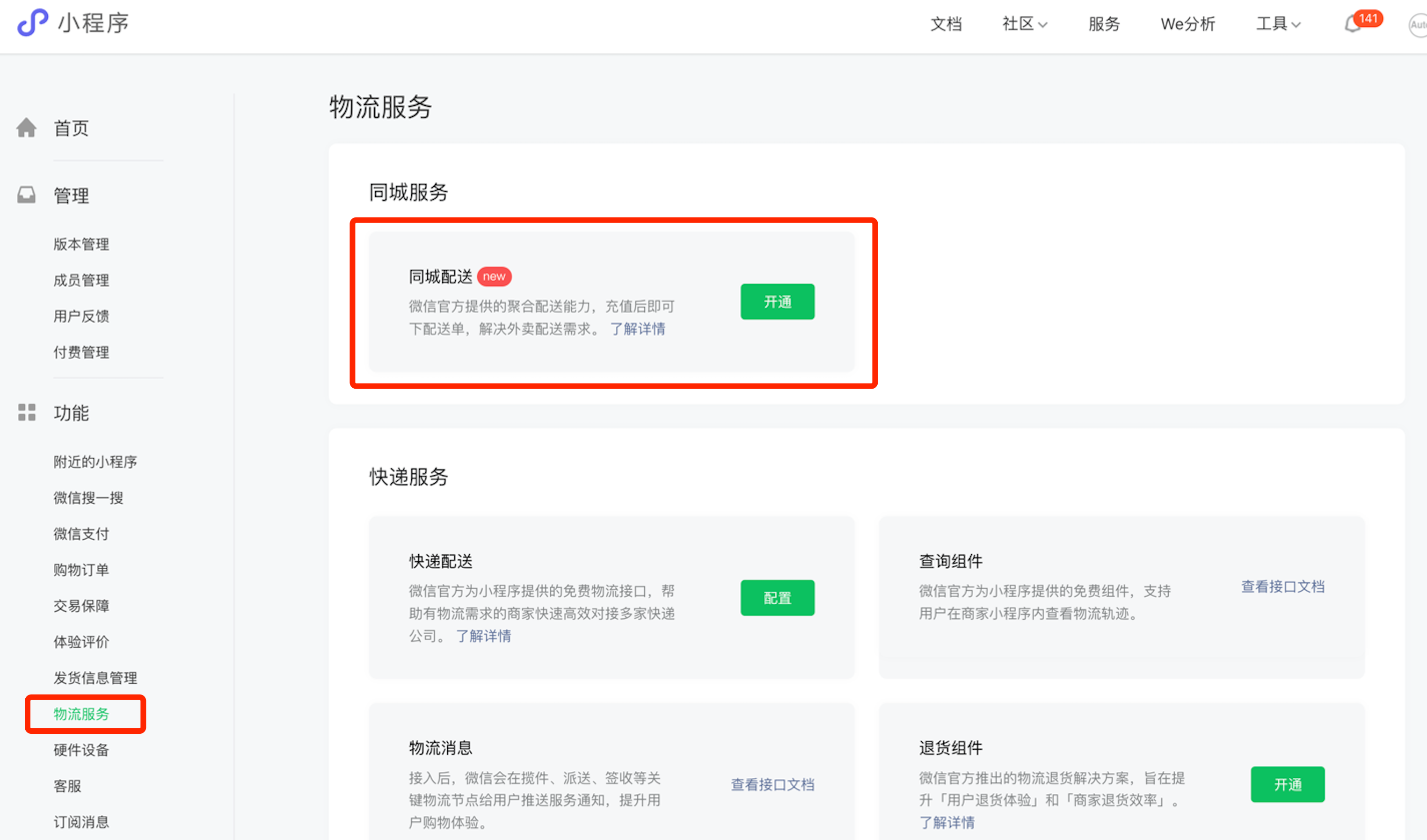Open 微信搜一搜 in the sidebar
Image resolution: width=1427 pixels, height=840 pixels.
coord(88,498)
